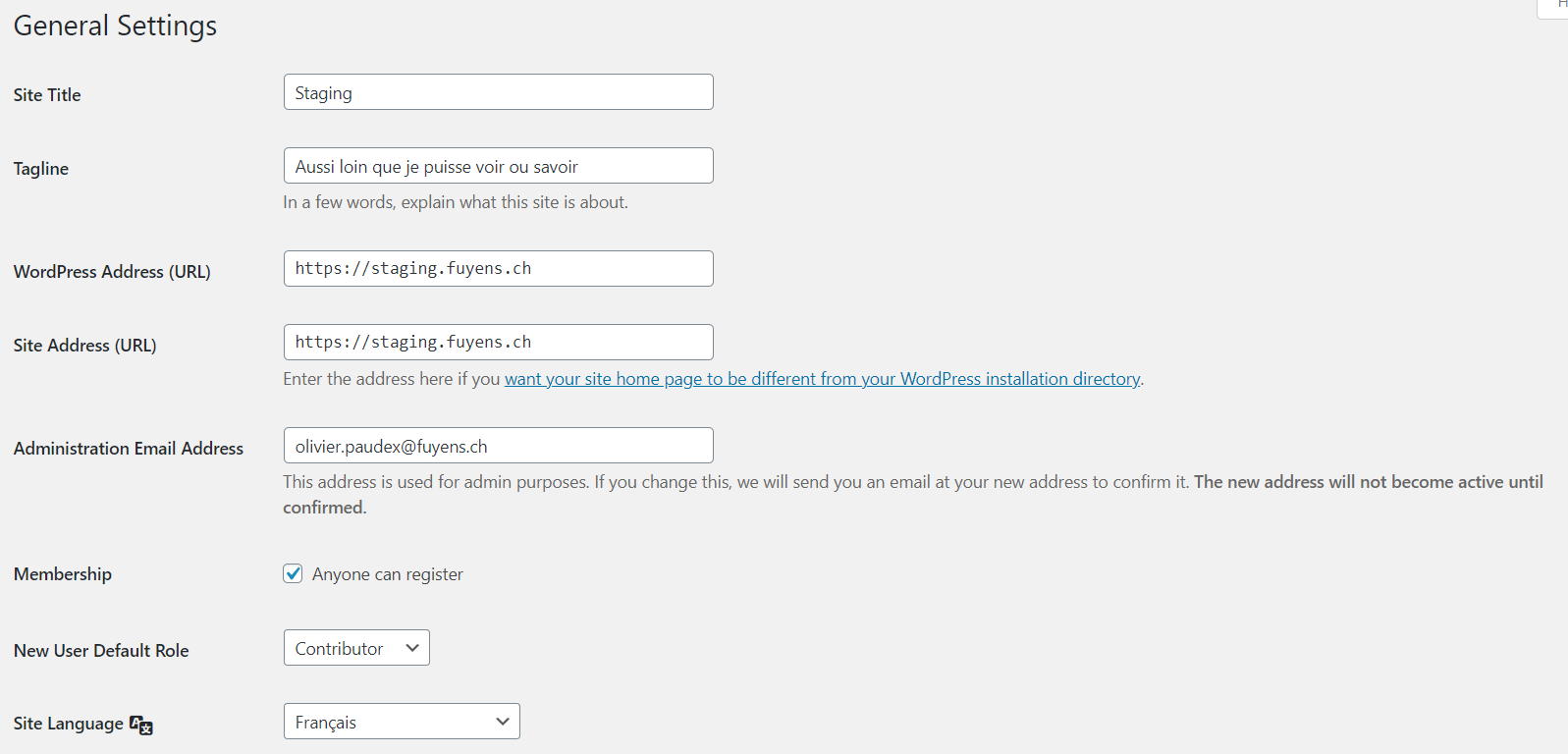
Task: Open the New User Default Role dropdown
Action: click(x=356, y=648)
